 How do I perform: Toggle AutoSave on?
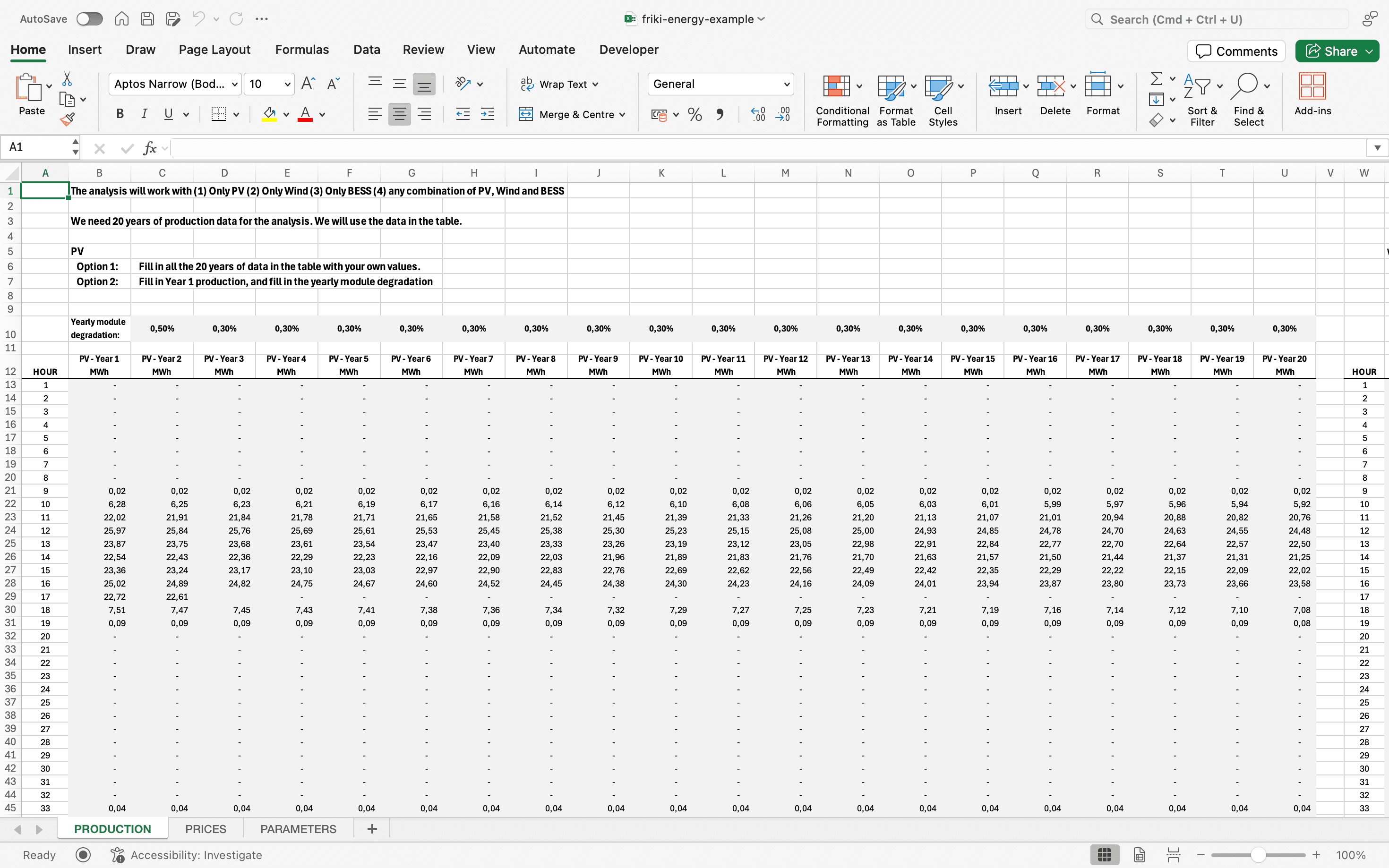click(89, 18)
